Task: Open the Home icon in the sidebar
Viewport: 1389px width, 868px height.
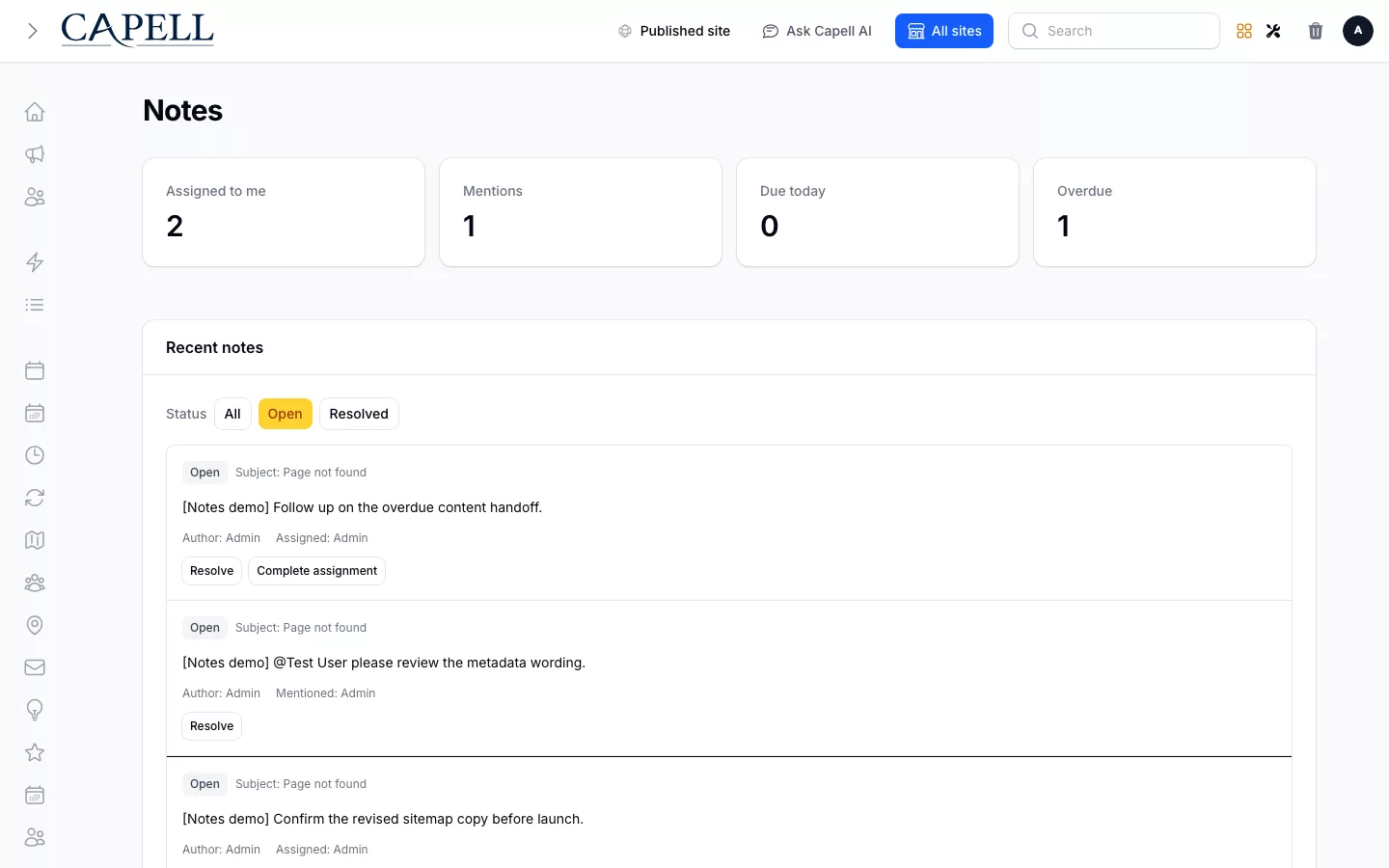Action: [35, 112]
